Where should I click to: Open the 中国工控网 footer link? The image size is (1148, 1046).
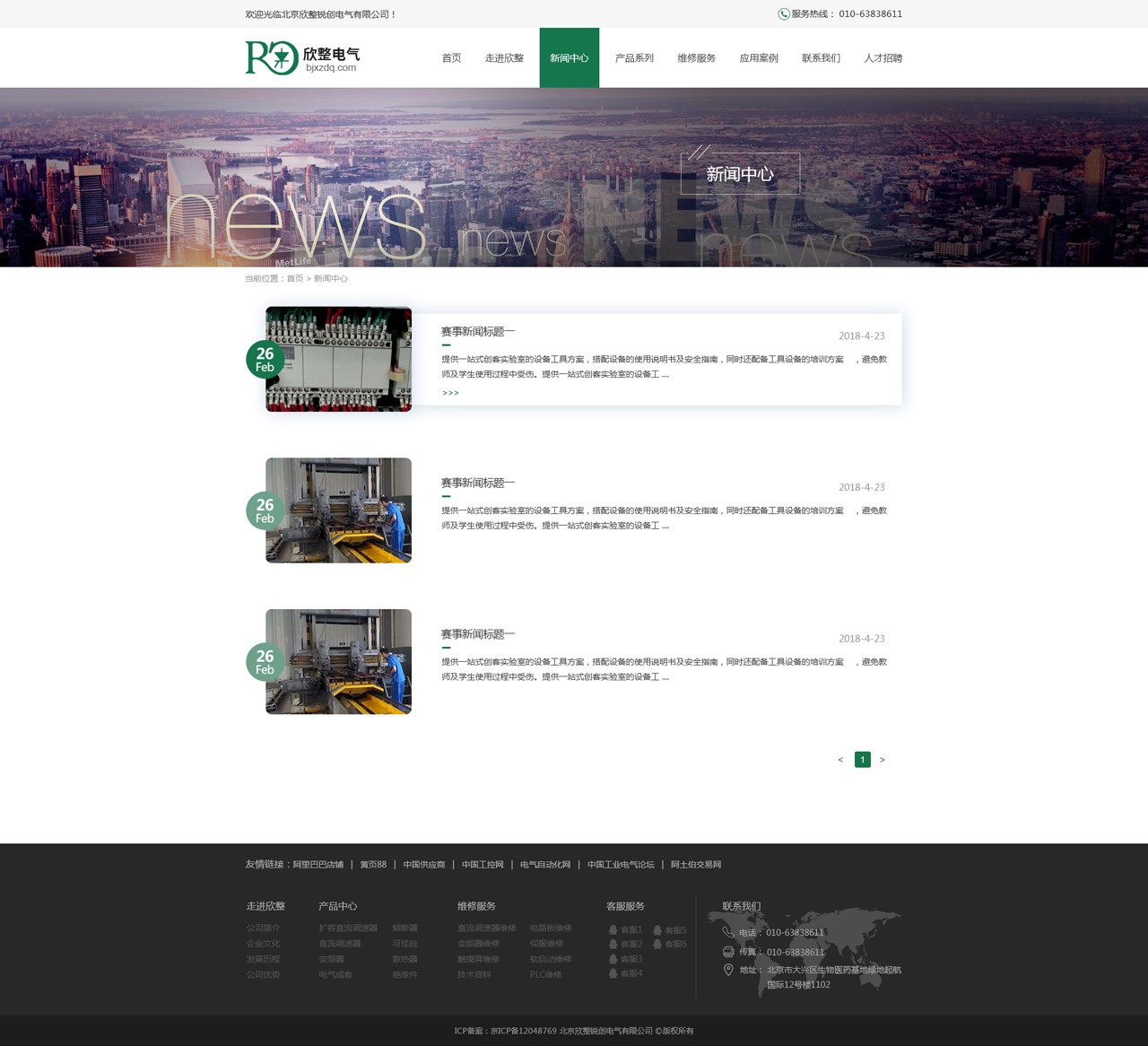[483, 865]
